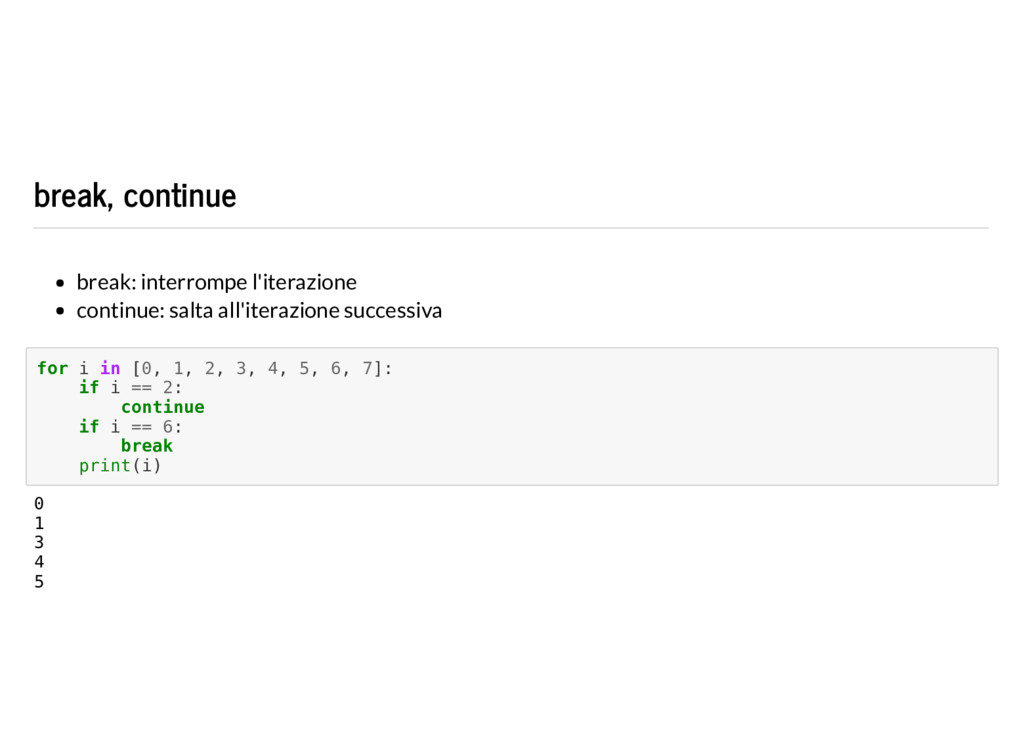The width and height of the screenshot is (1024, 747).
Task: Click the first bullet point marker
Action: (x=60, y=283)
